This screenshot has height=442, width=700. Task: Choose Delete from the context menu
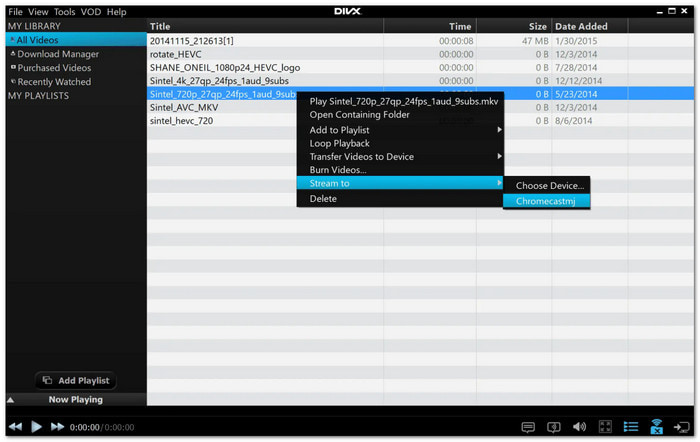pos(400,199)
